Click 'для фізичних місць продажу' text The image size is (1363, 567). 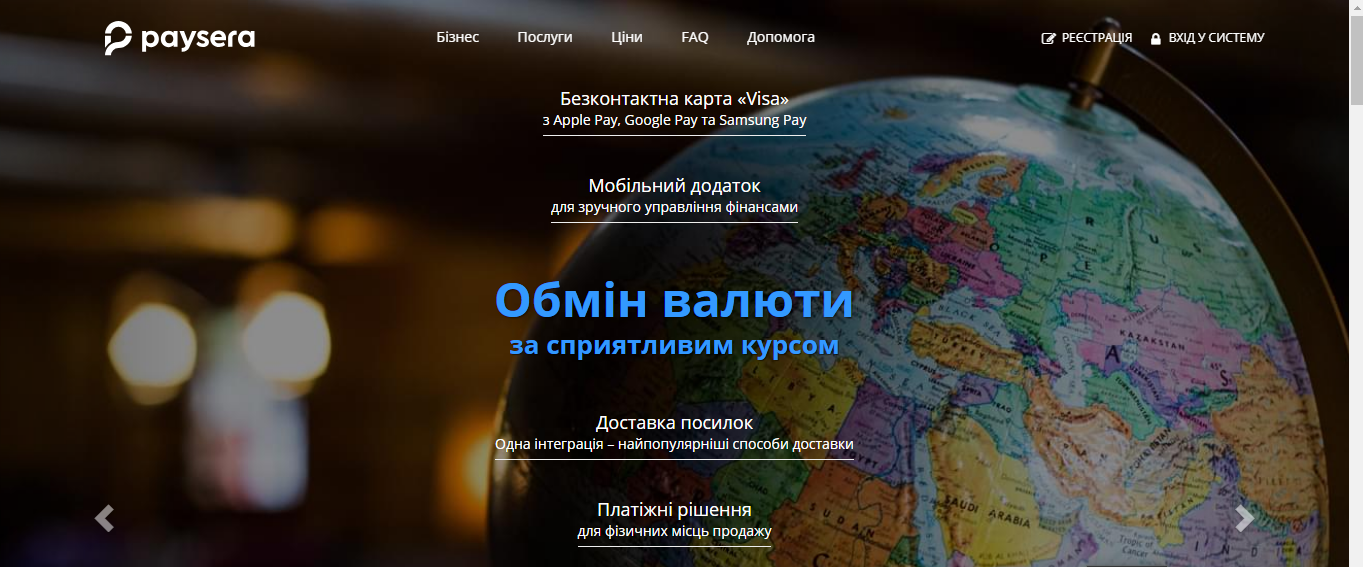coord(674,532)
